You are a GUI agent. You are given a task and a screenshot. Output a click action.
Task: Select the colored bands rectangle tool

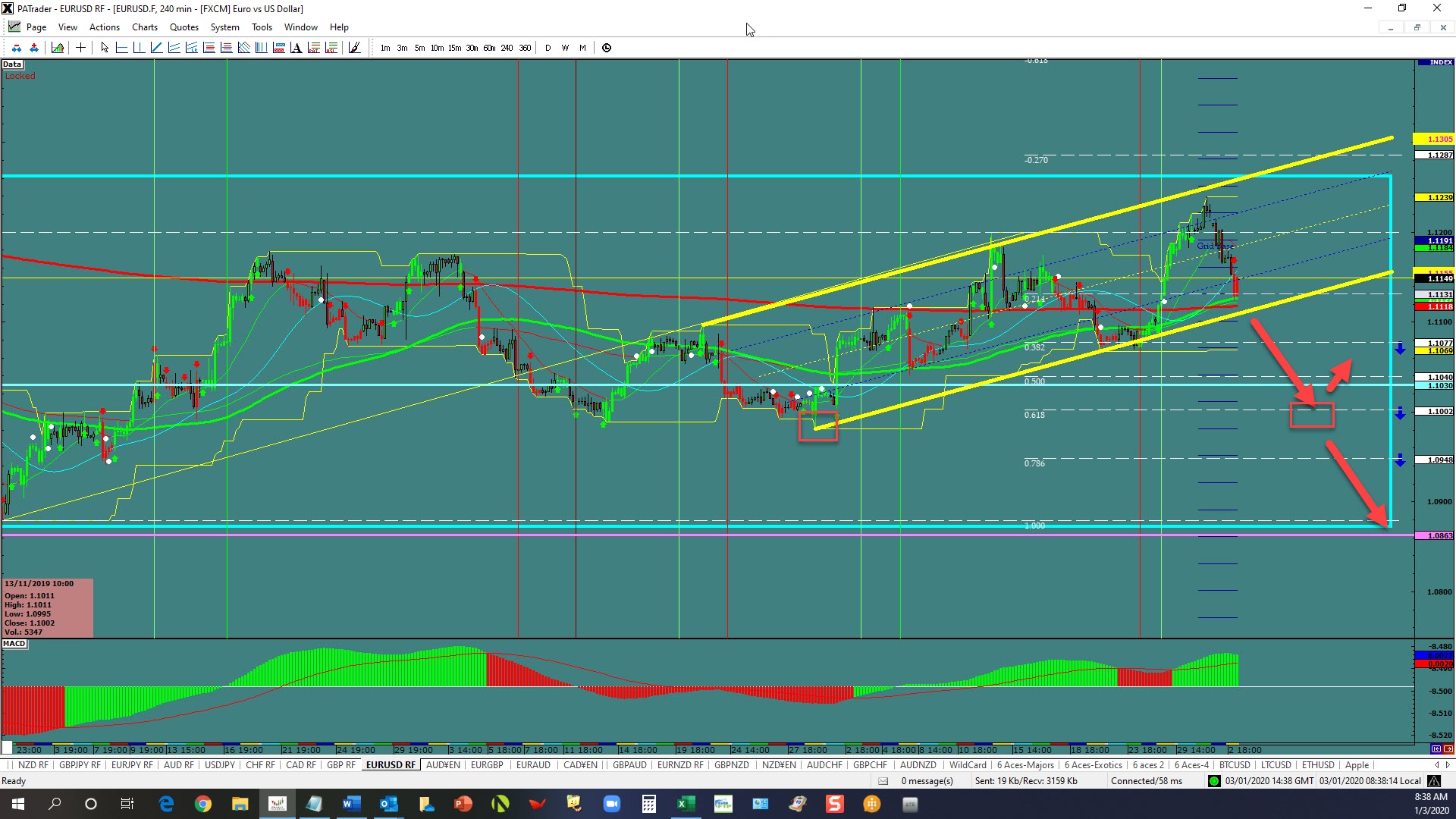click(x=278, y=48)
